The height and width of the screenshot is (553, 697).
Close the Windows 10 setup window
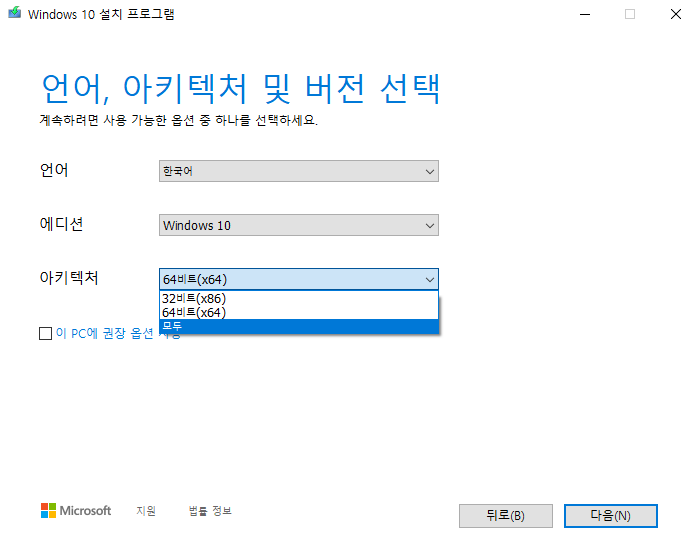click(676, 14)
